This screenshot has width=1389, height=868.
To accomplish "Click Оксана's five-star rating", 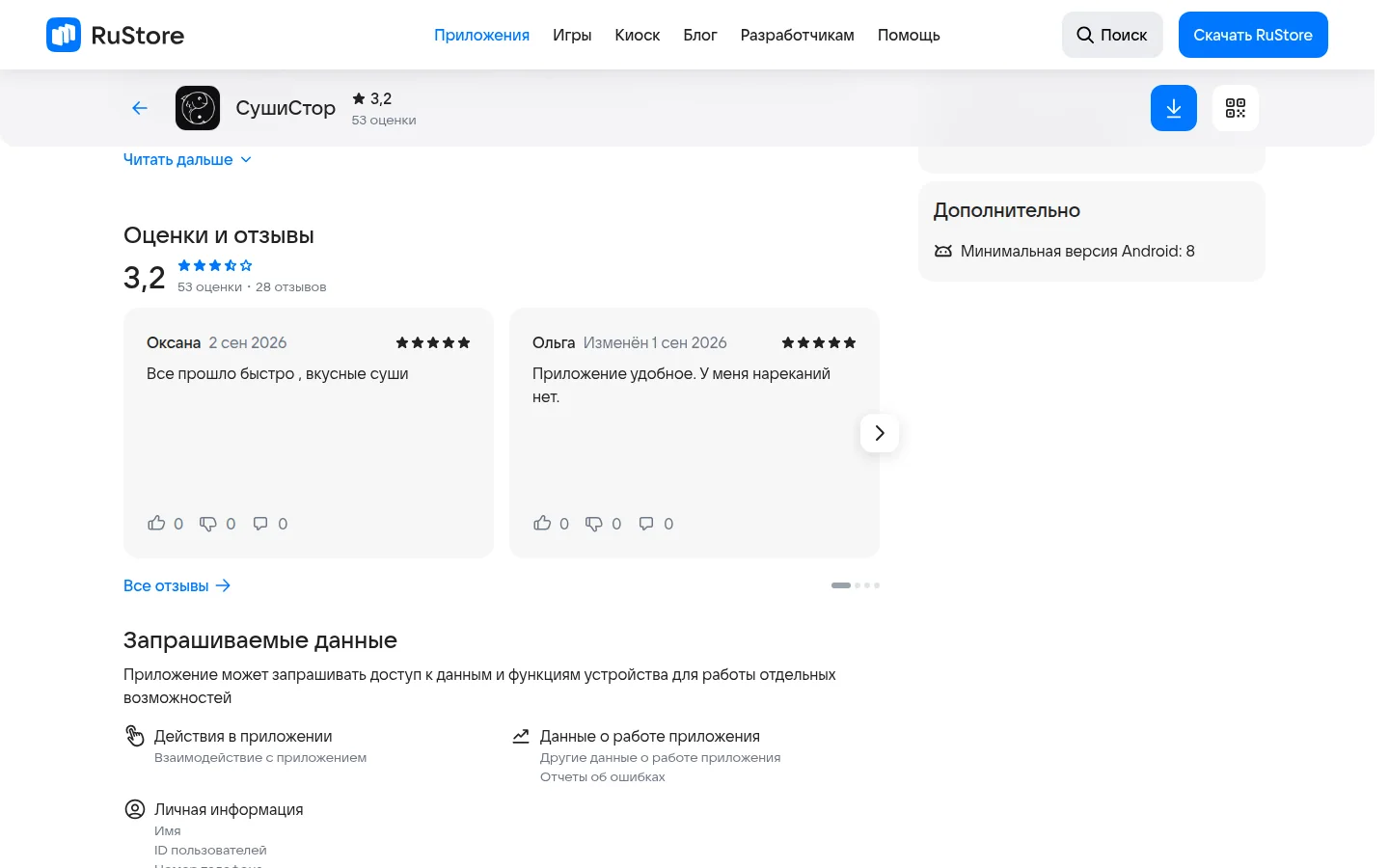I will tap(433, 342).
